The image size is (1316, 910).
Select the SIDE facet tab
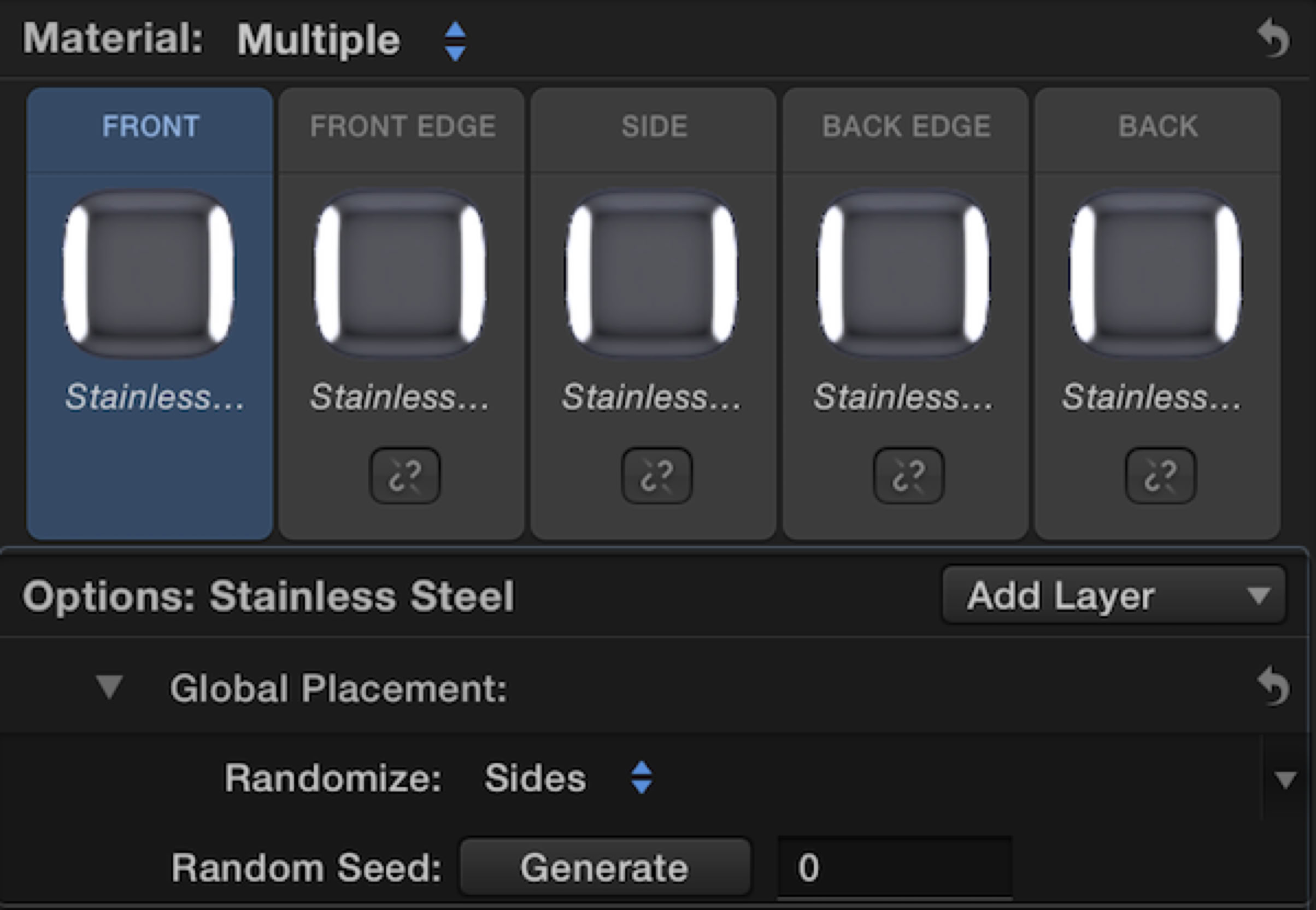tap(654, 127)
